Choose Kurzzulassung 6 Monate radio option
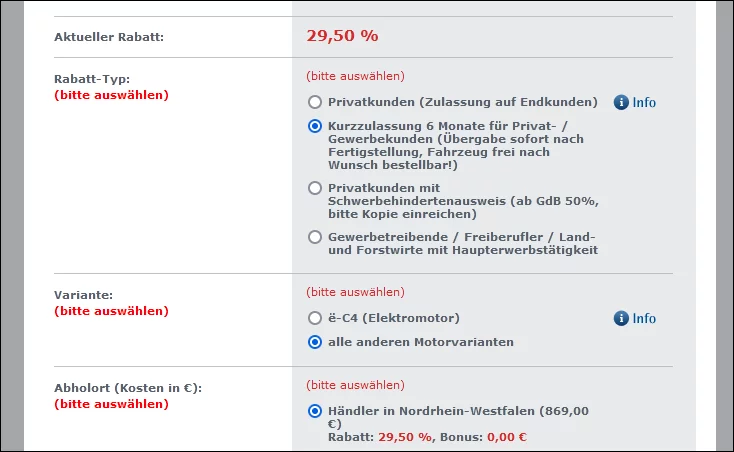Image resolution: width=734 pixels, height=452 pixels. (315, 127)
